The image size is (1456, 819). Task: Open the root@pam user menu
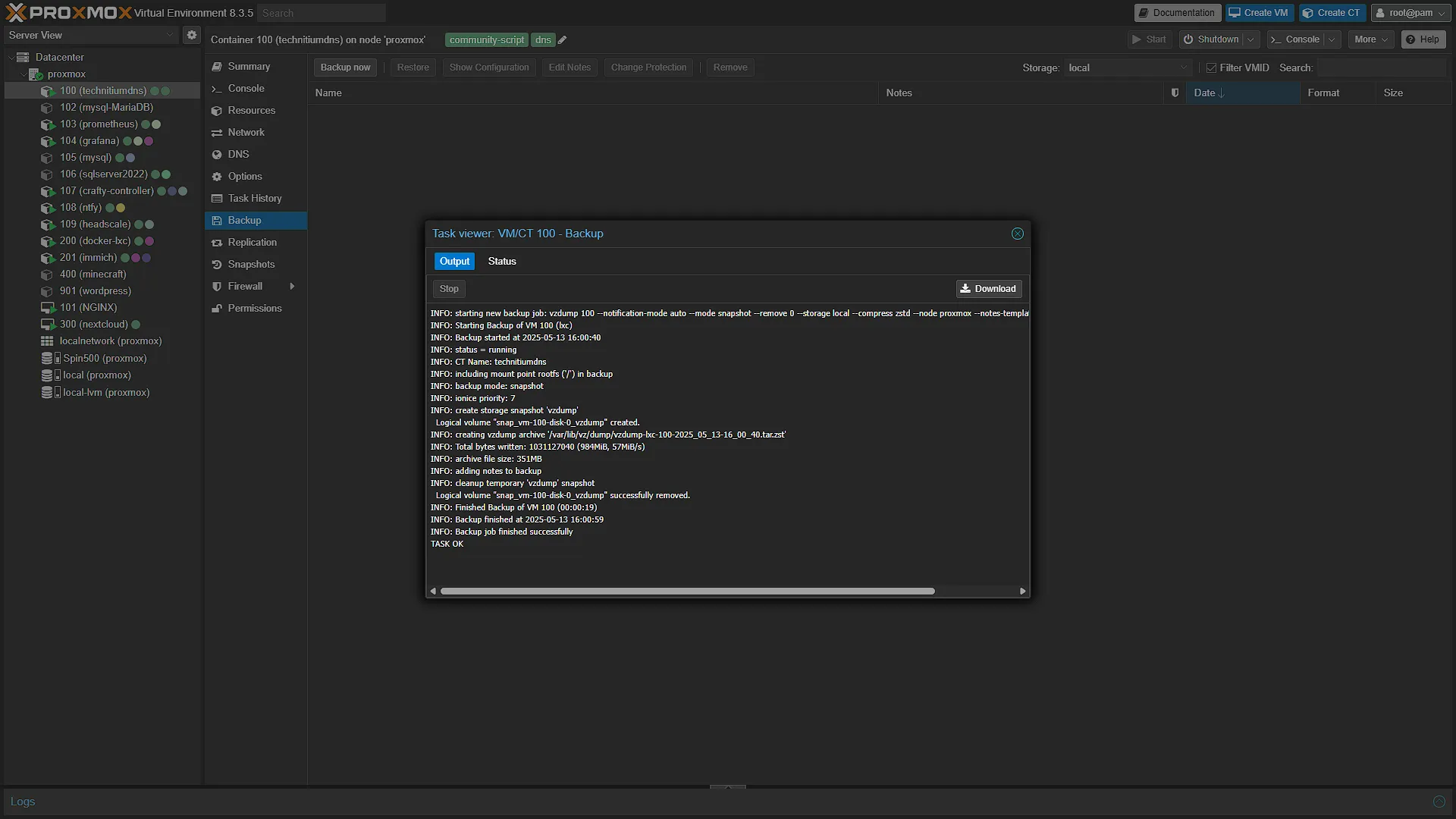(x=1411, y=13)
